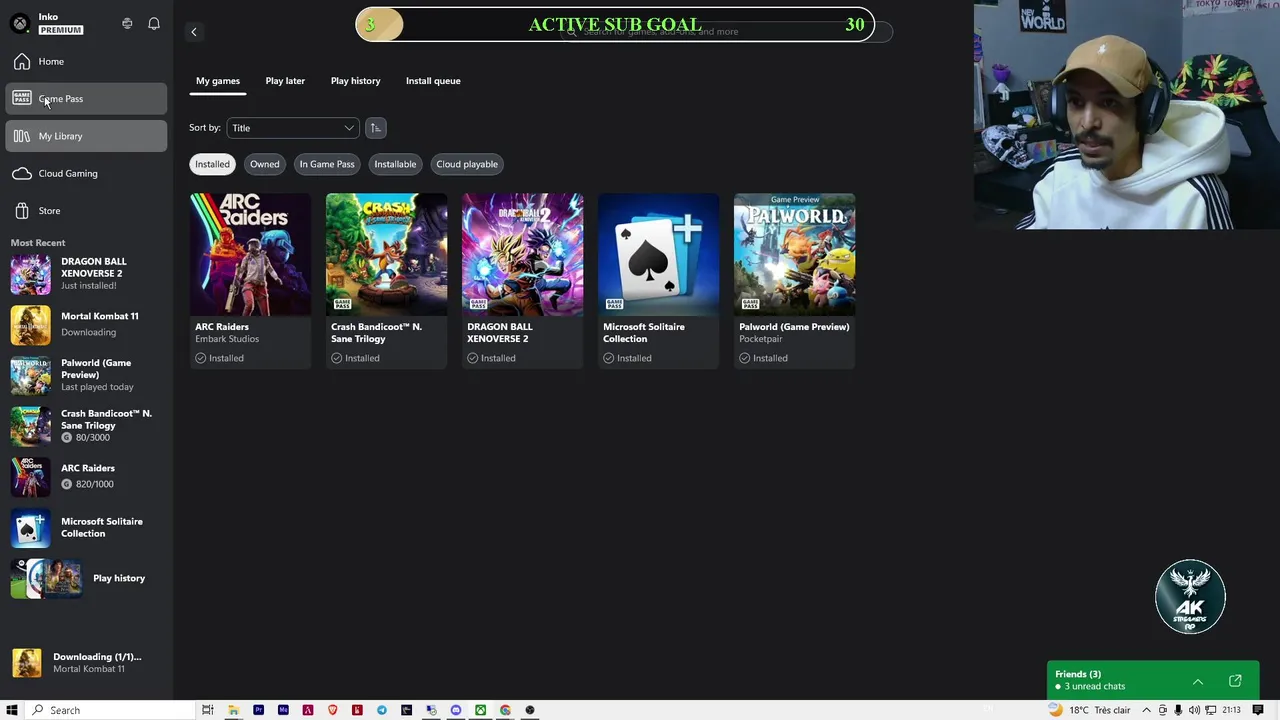Open Telegram from taskbar
The width and height of the screenshot is (1280, 720).
pyautogui.click(x=382, y=710)
